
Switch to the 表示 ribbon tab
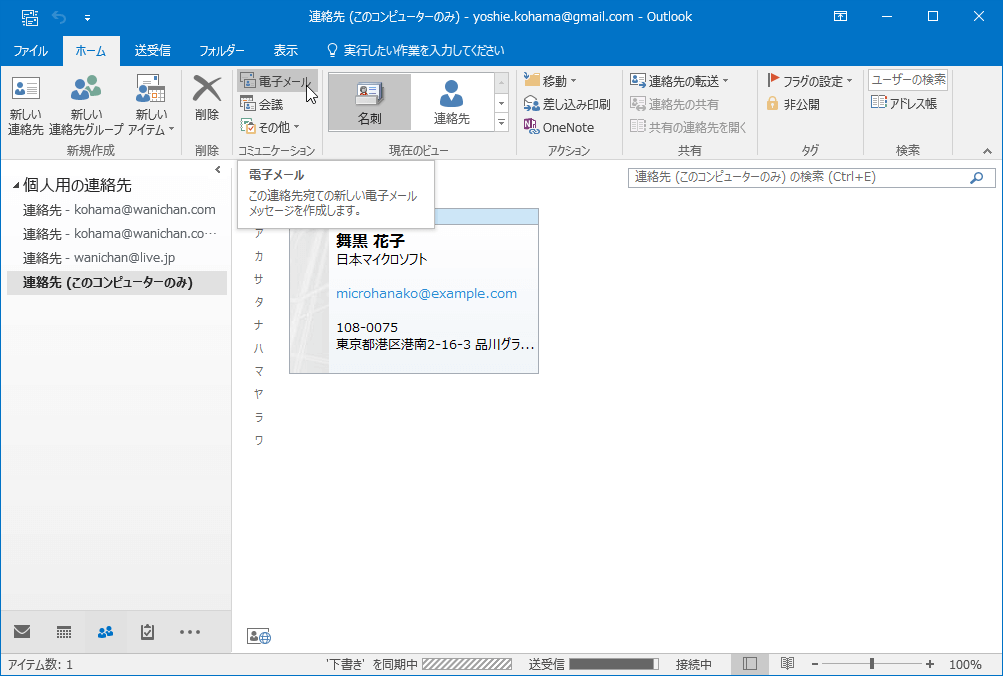tap(285, 50)
